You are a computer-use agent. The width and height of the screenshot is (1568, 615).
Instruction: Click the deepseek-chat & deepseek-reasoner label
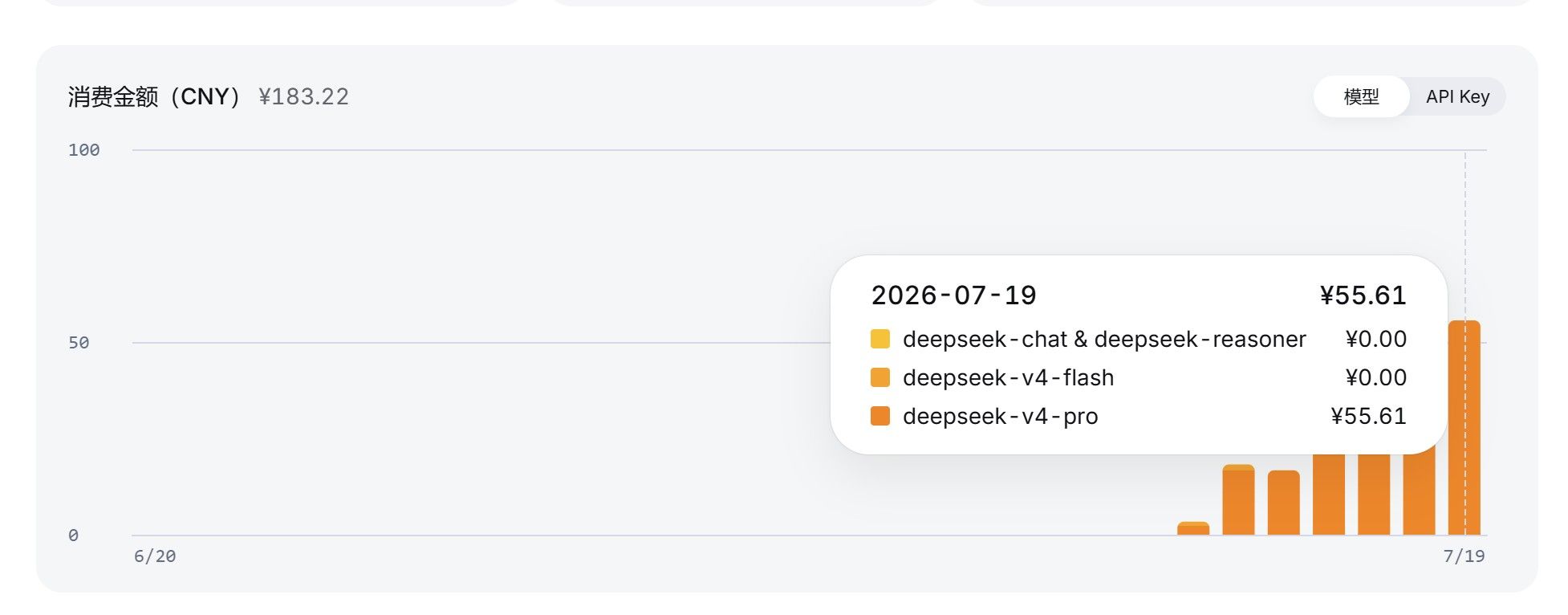point(1104,339)
